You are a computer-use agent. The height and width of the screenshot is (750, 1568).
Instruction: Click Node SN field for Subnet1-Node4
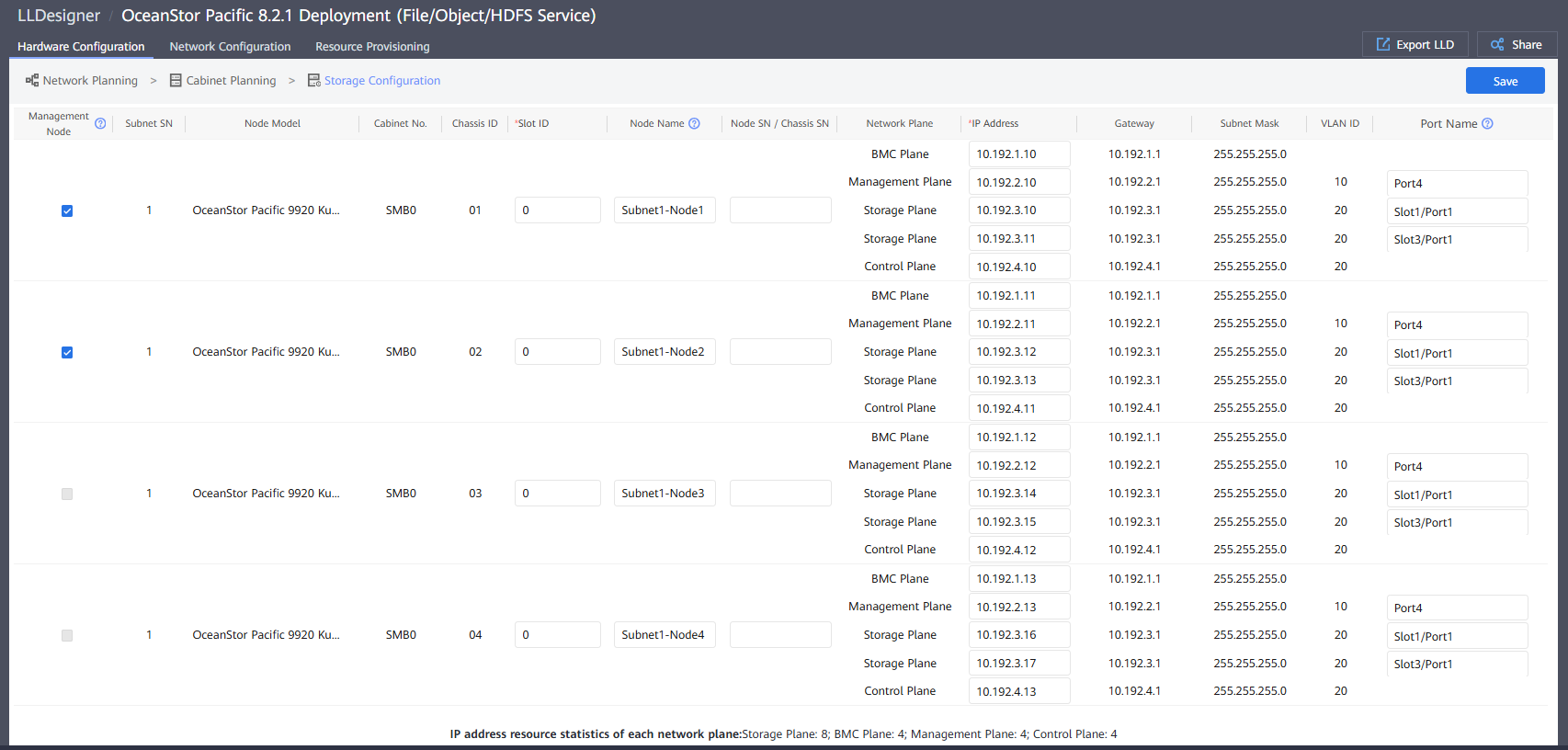pyautogui.click(x=779, y=635)
